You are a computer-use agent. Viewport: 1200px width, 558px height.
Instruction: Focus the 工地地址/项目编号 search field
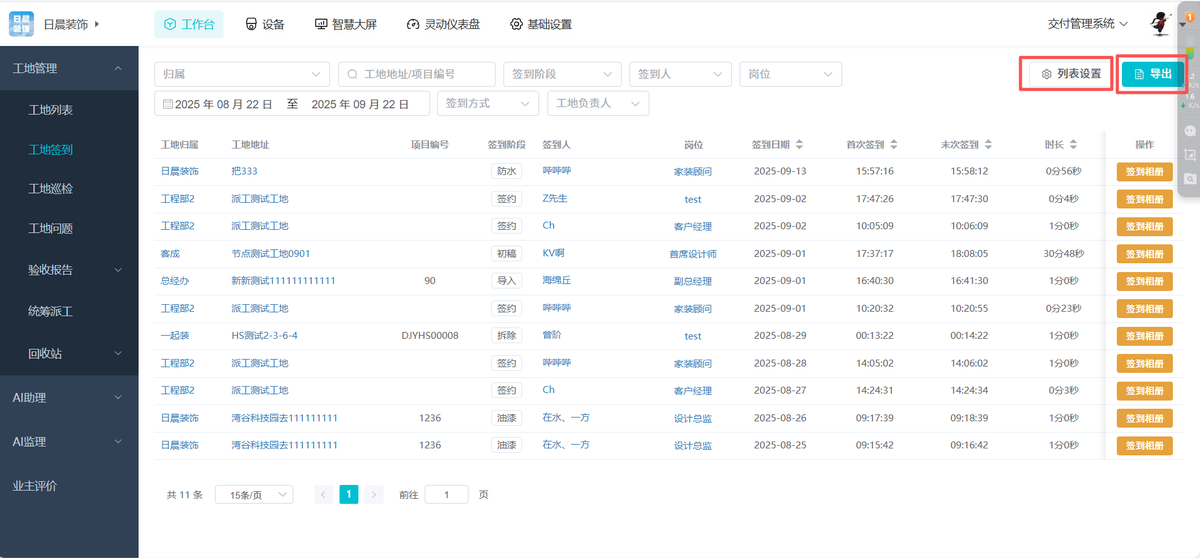[417, 74]
